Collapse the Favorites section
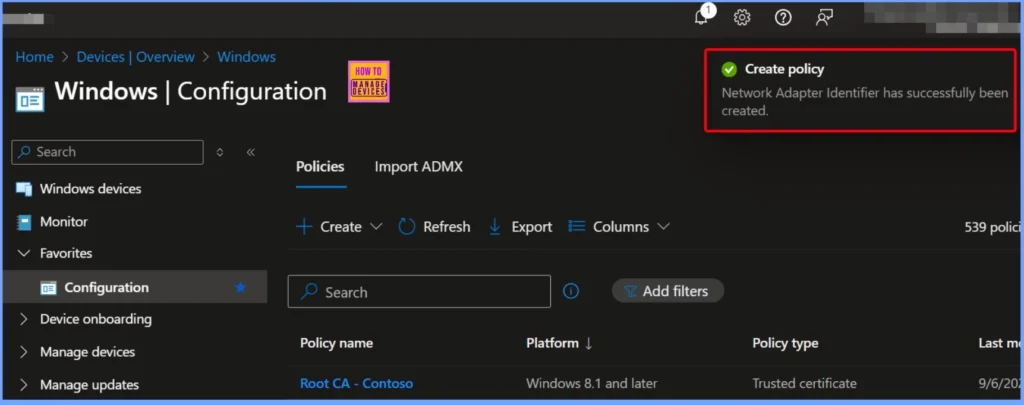Image resolution: width=1024 pixels, height=405 pixels. 24,253
